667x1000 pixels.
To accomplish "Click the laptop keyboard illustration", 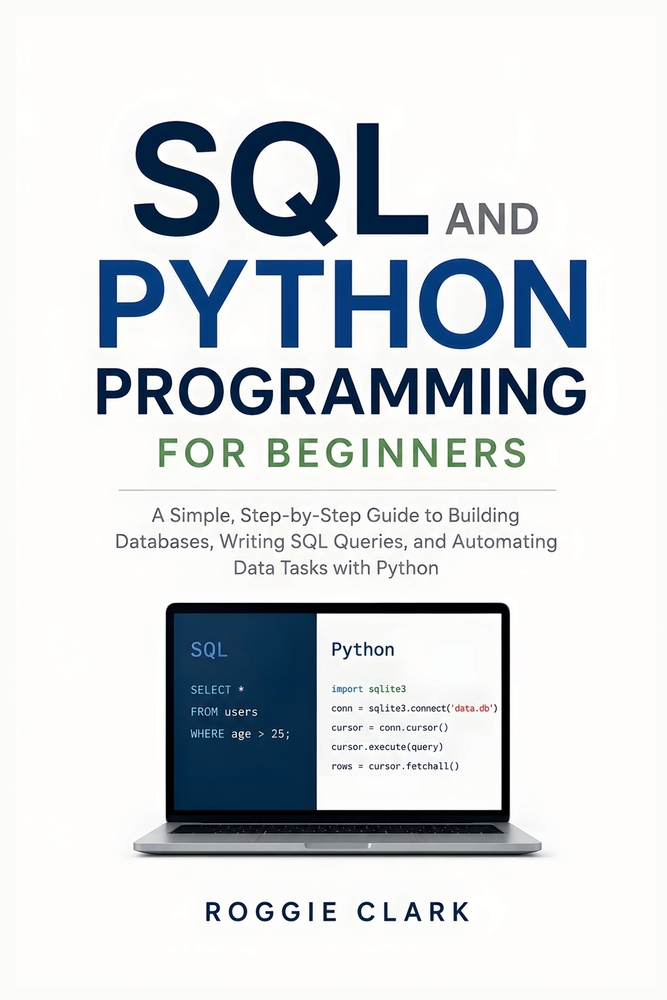I will click(337, 829).
